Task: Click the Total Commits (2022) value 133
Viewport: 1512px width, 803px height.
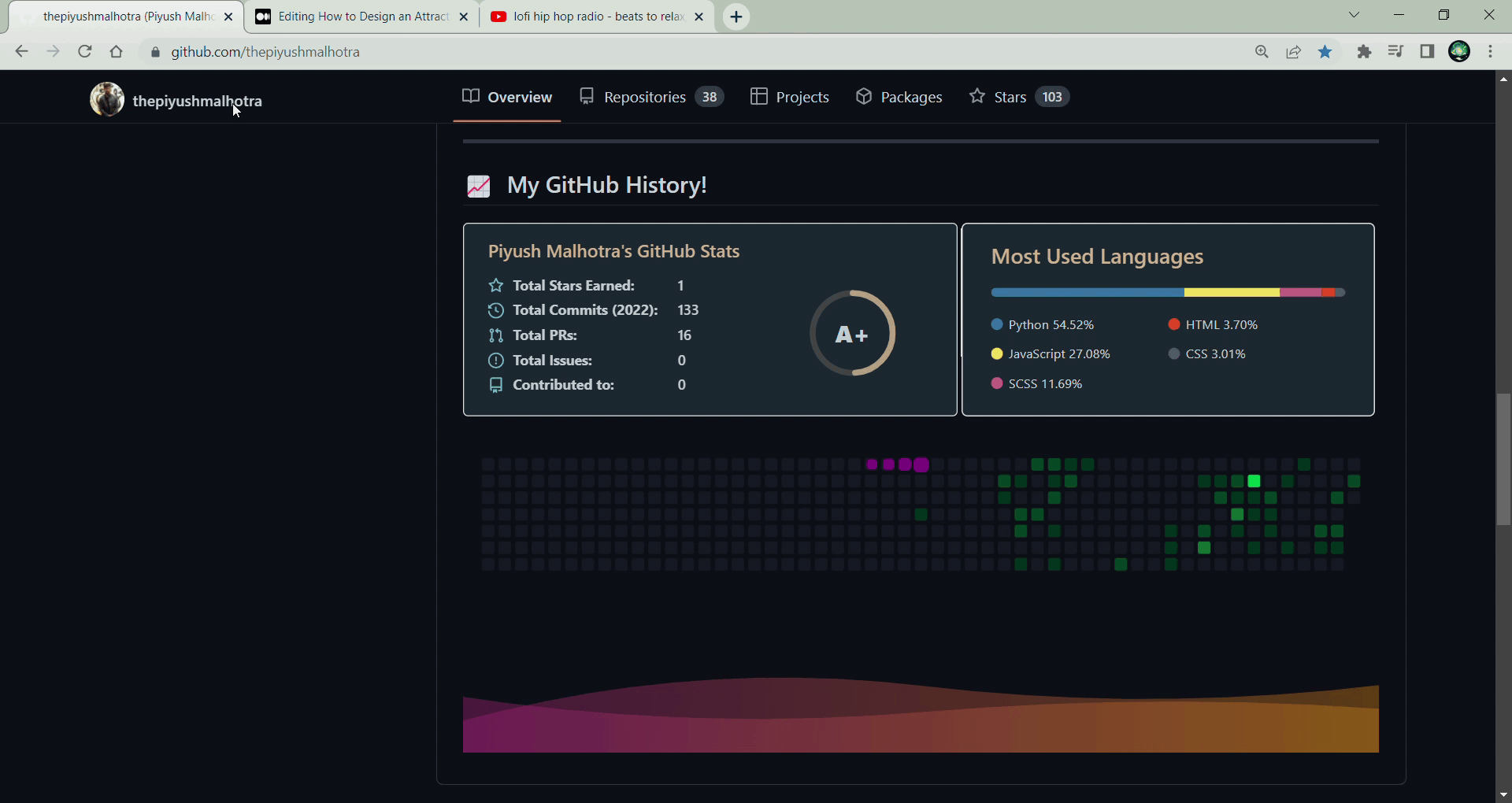Action: tap(688, 310)
